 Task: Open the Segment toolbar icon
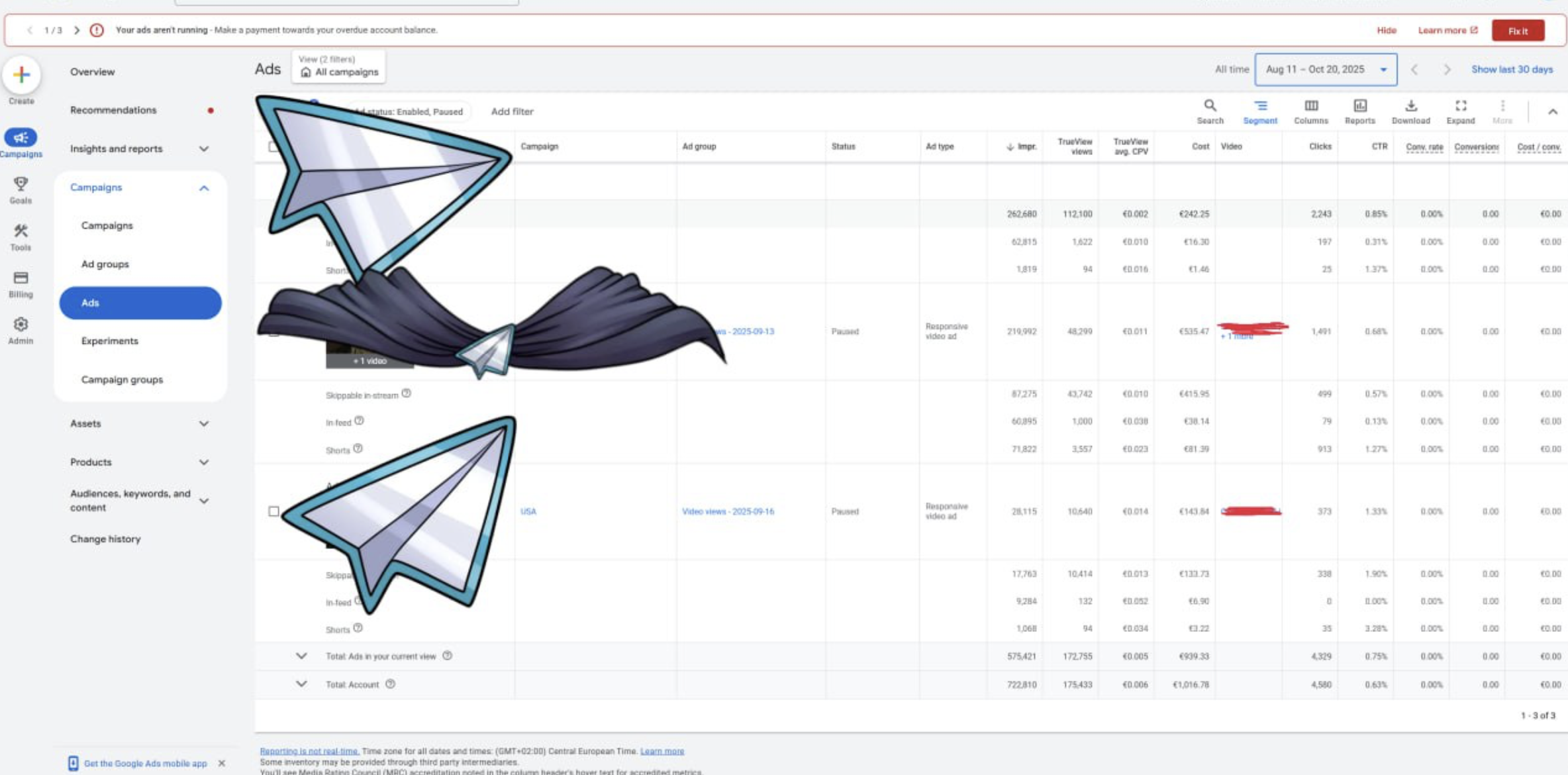tap(1259, 106)
